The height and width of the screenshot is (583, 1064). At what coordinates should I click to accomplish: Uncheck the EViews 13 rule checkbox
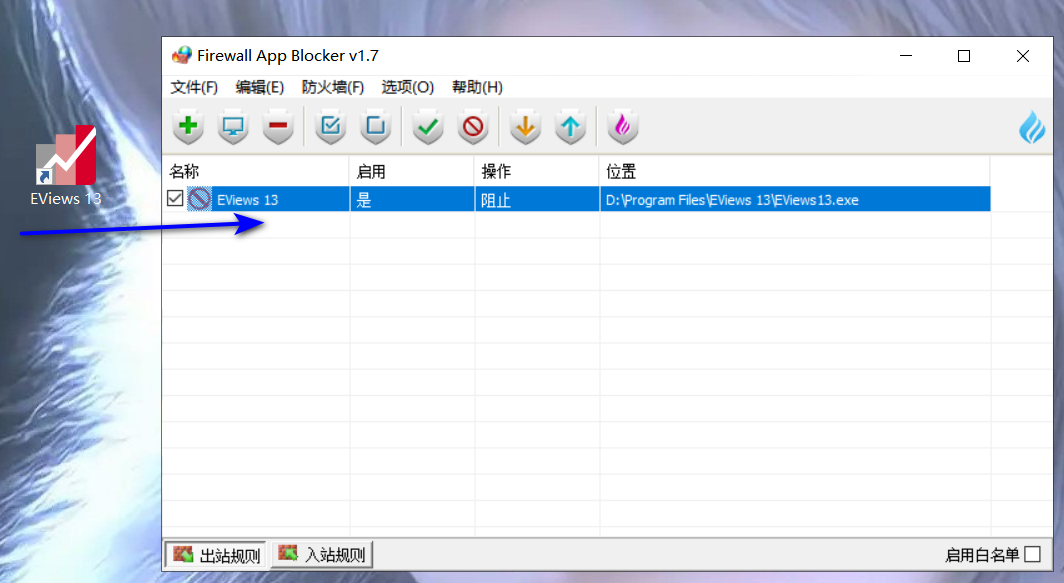click(174, 198)
